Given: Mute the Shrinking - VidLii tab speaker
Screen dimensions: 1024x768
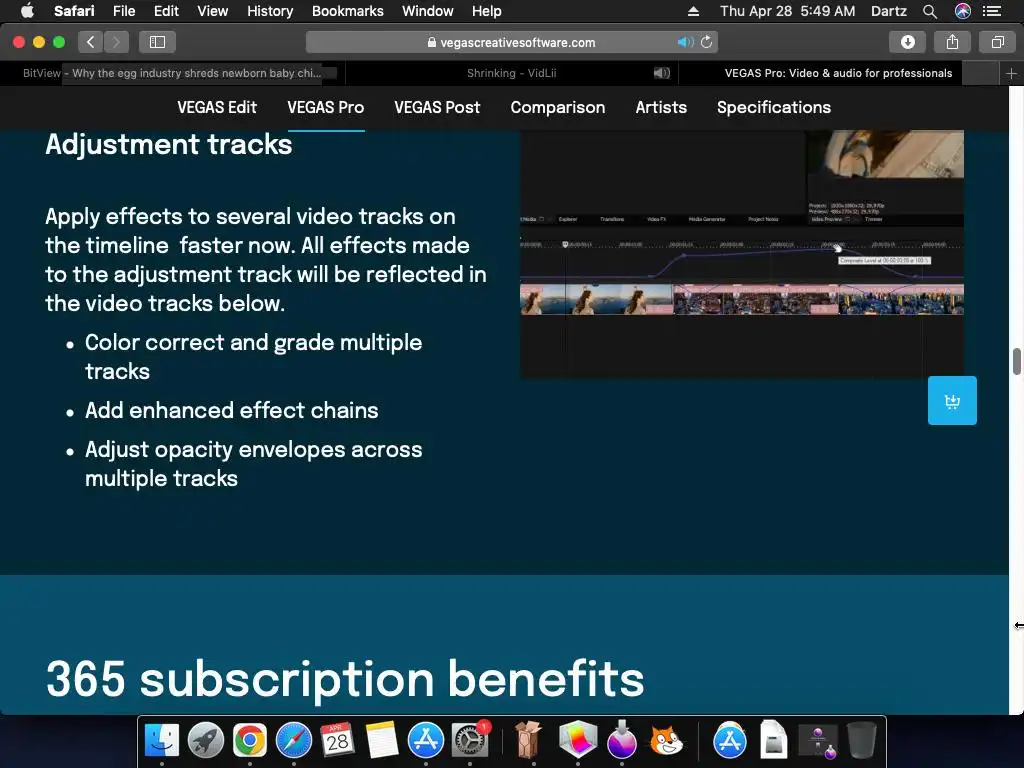Looking at the screenshot, I should click(x=662, y=73).
